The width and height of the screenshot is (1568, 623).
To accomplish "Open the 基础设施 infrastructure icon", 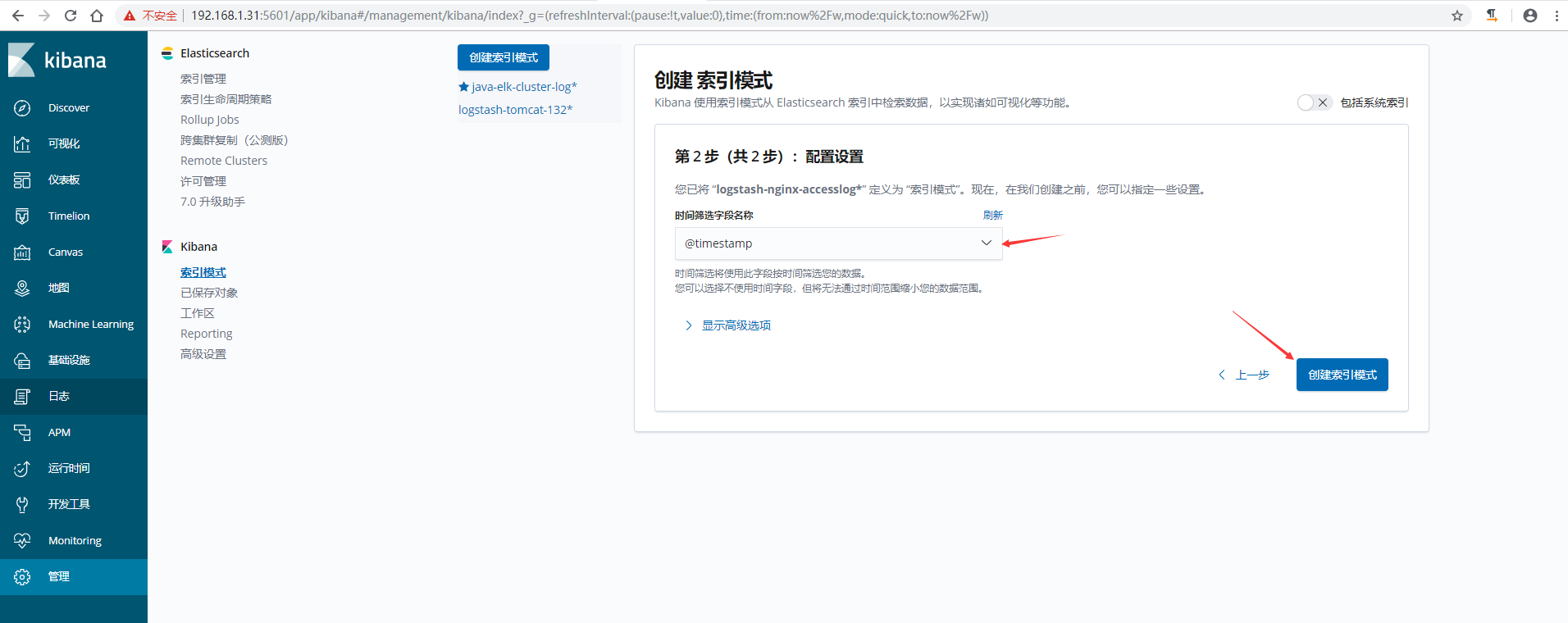I will point(22,361).
